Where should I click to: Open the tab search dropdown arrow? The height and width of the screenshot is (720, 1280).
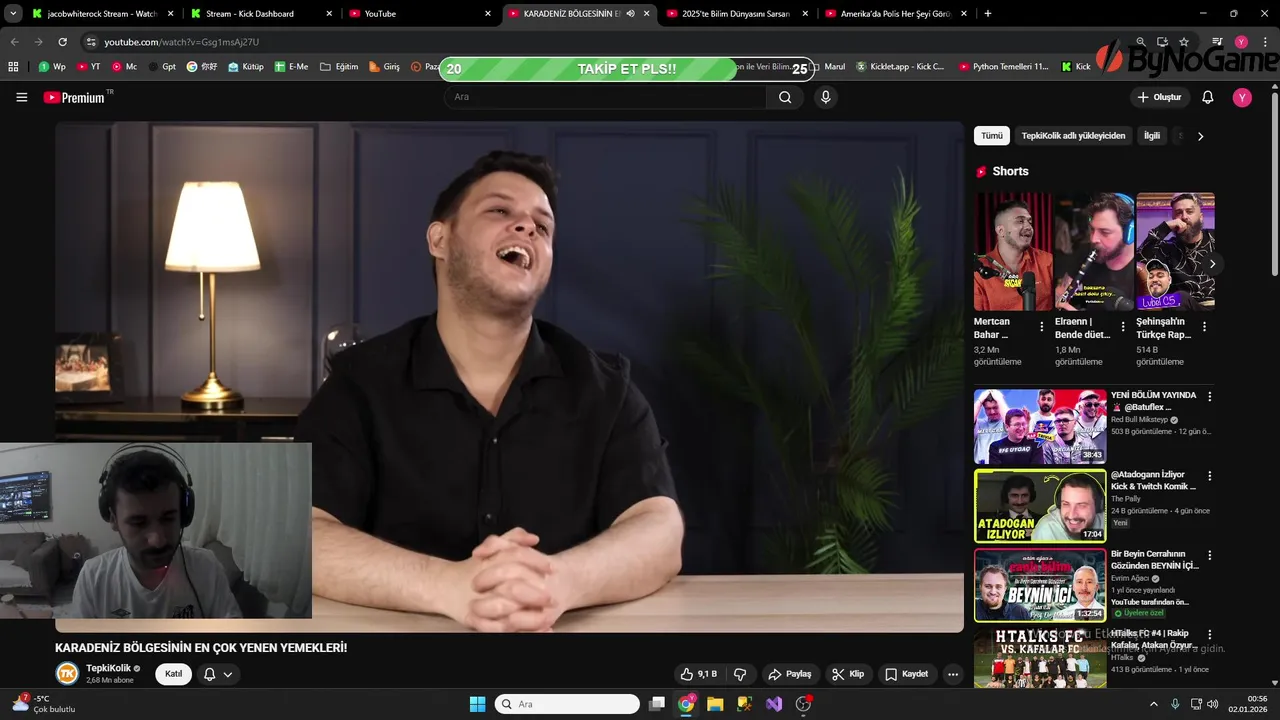tap(13, 14)
